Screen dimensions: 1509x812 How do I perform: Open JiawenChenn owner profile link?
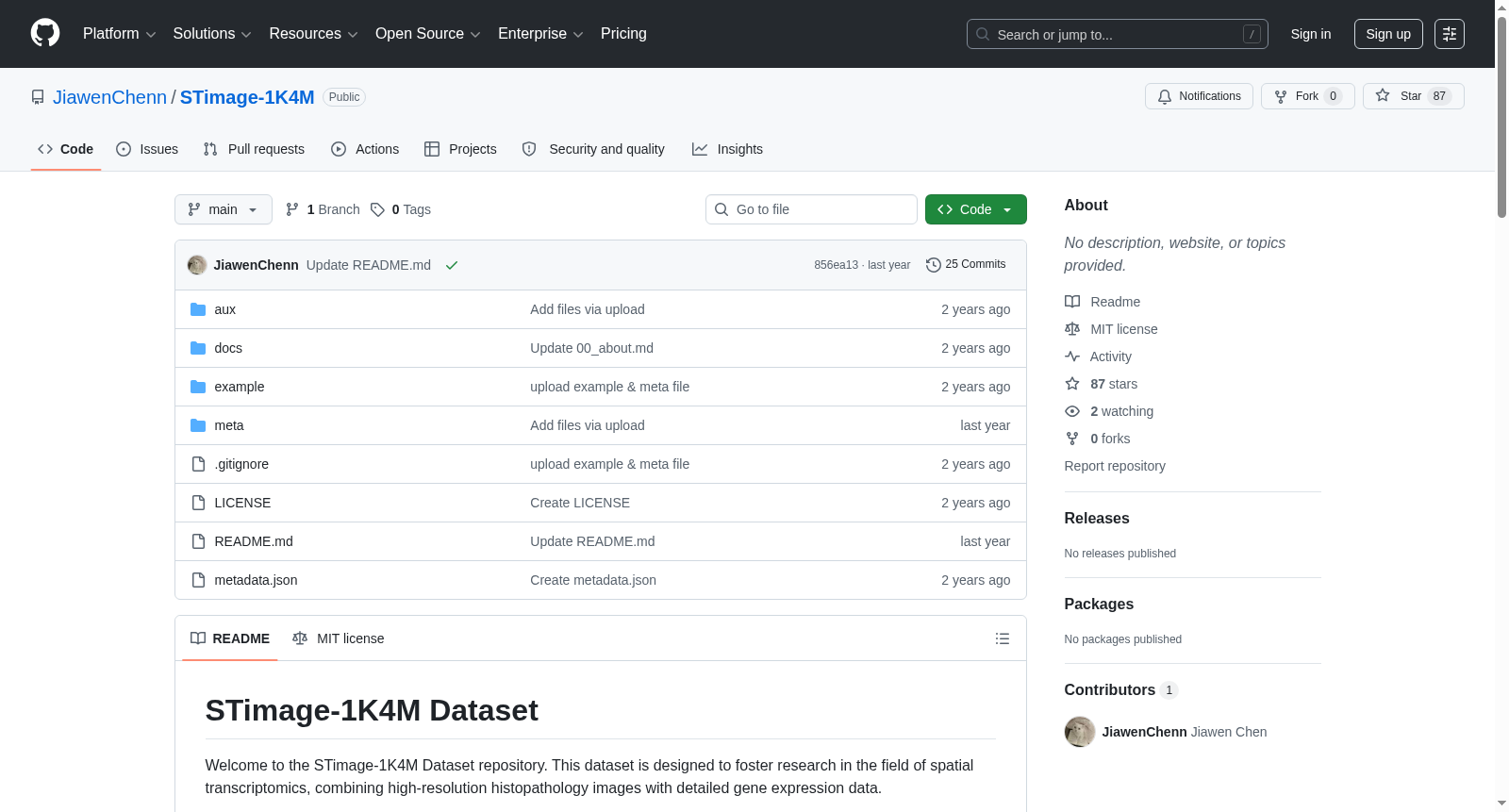(x=109, y=97)
